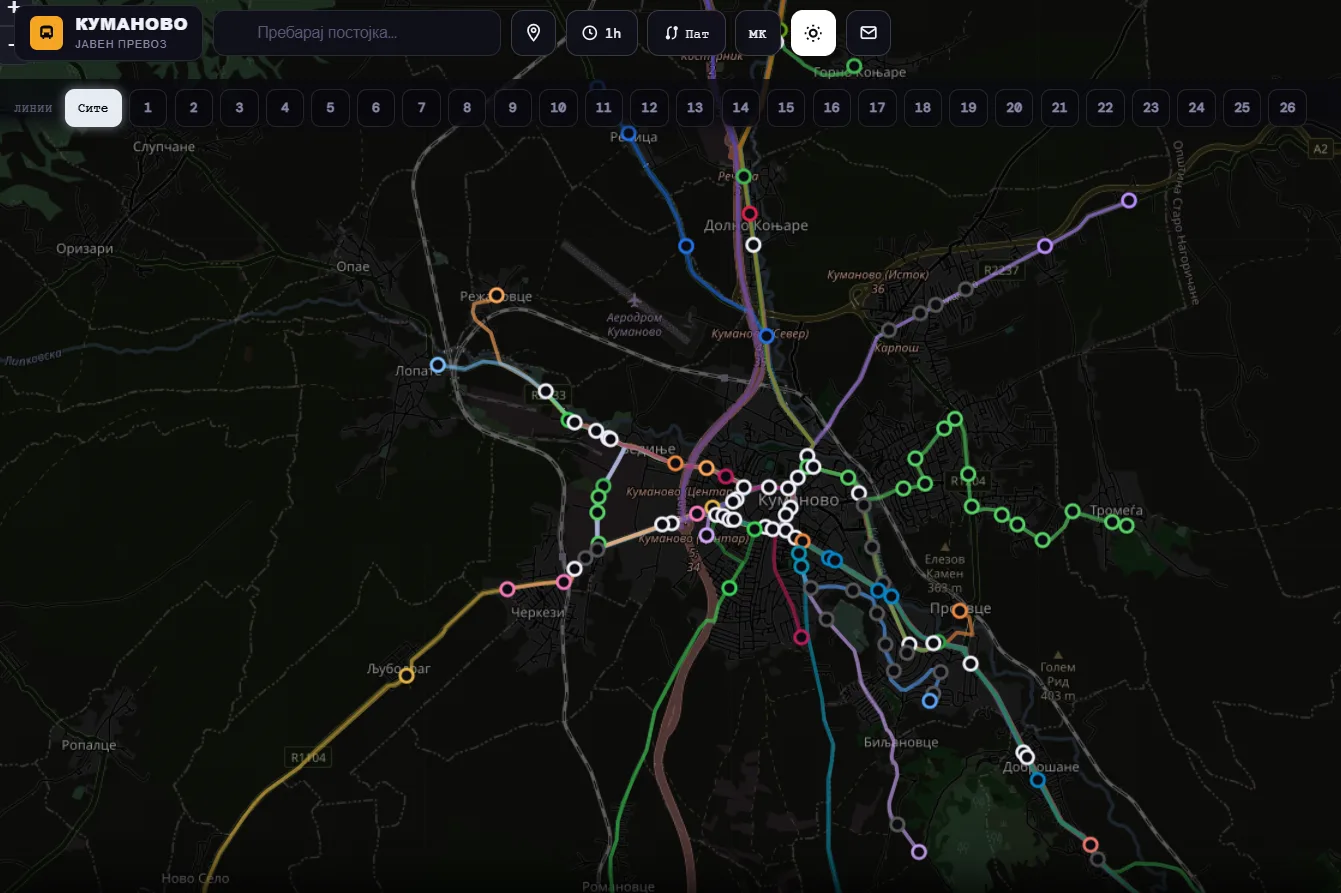Open the 1h time filter button

pos(602,33)
